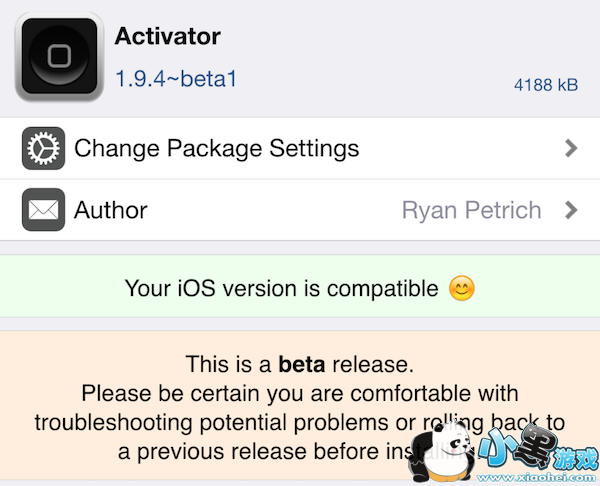This screenshot has height=486, width=600.
Task: Click the "Your iOS version is compatible" text
Action: coord(281,289)
